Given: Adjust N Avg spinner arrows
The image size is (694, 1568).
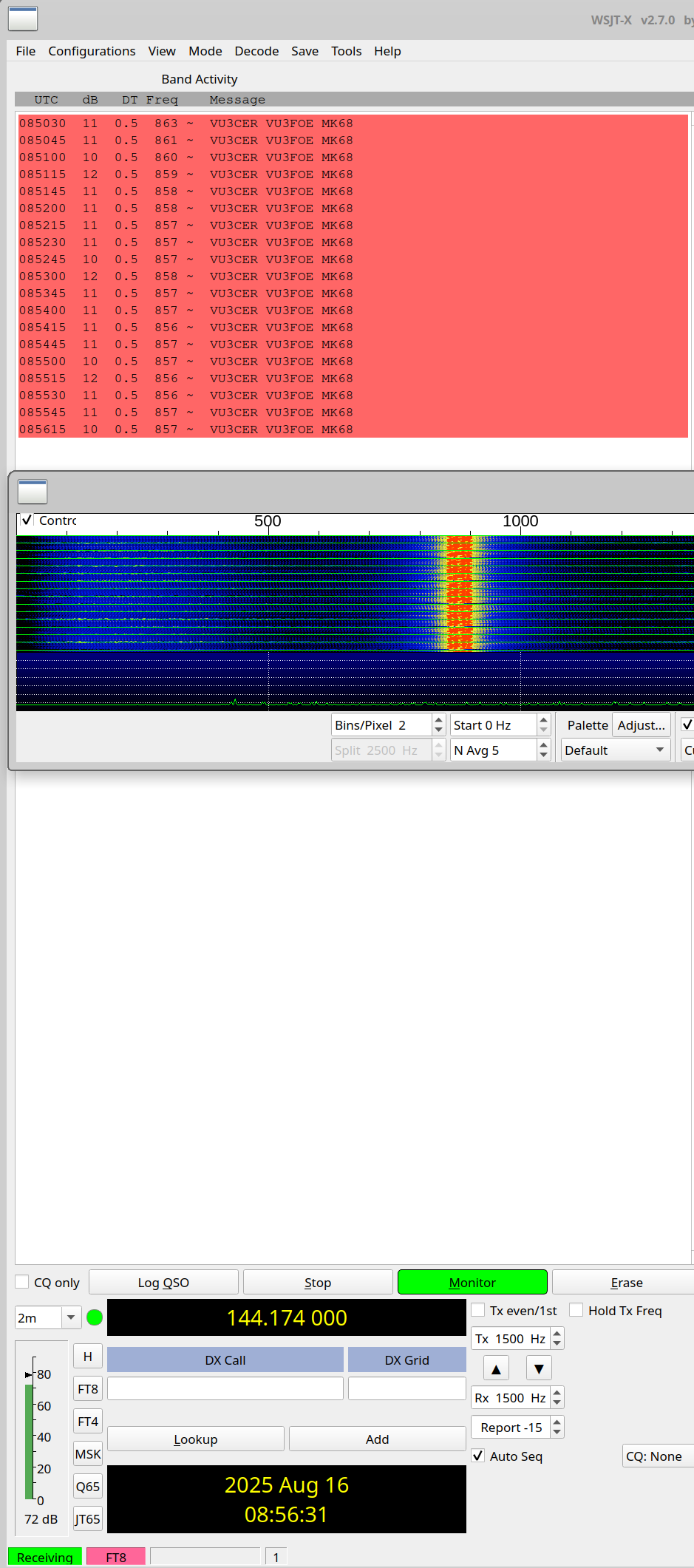Looking at the screenshot, I should point(543,750).
